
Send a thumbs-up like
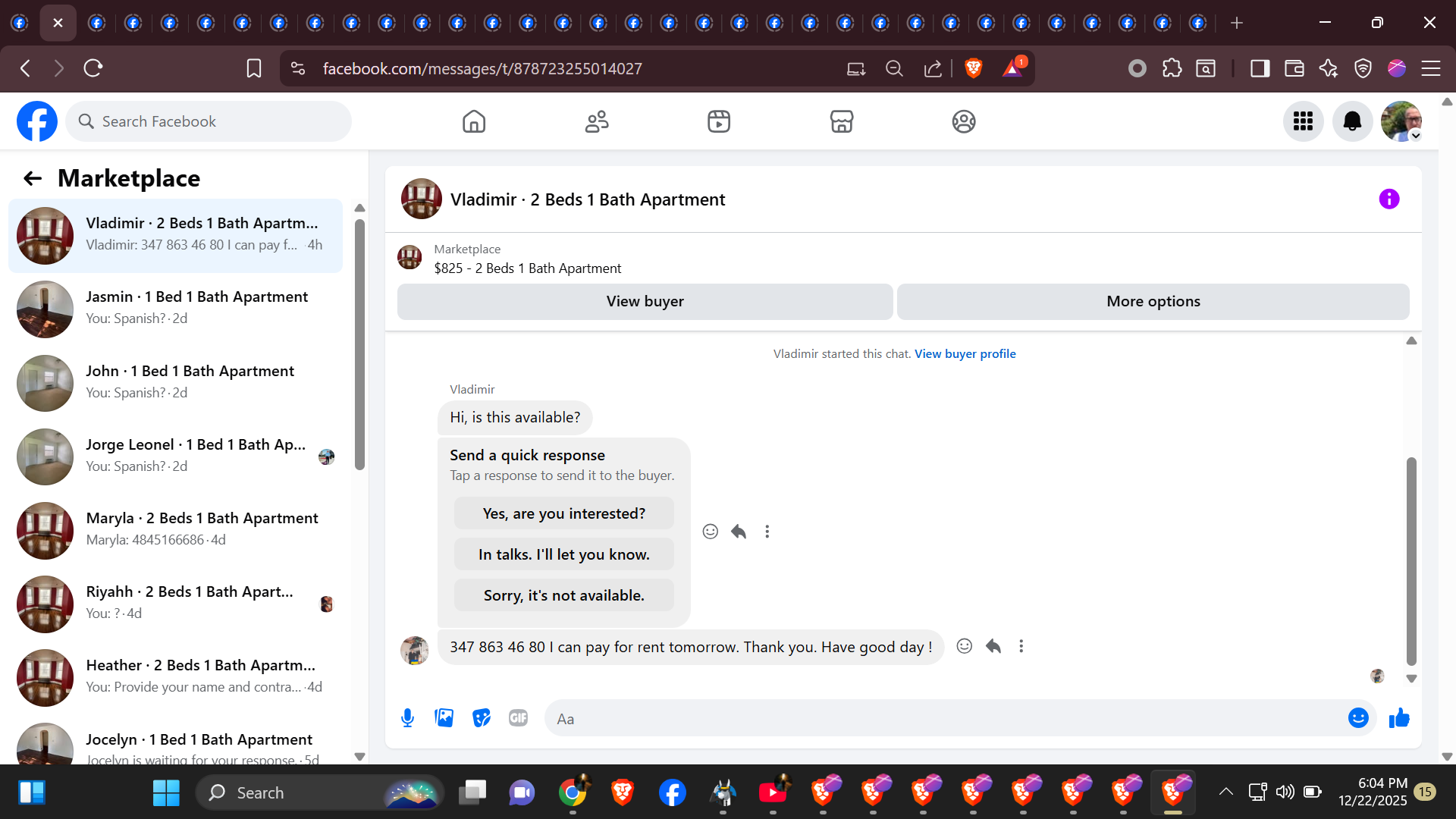tap(1399, 718)
